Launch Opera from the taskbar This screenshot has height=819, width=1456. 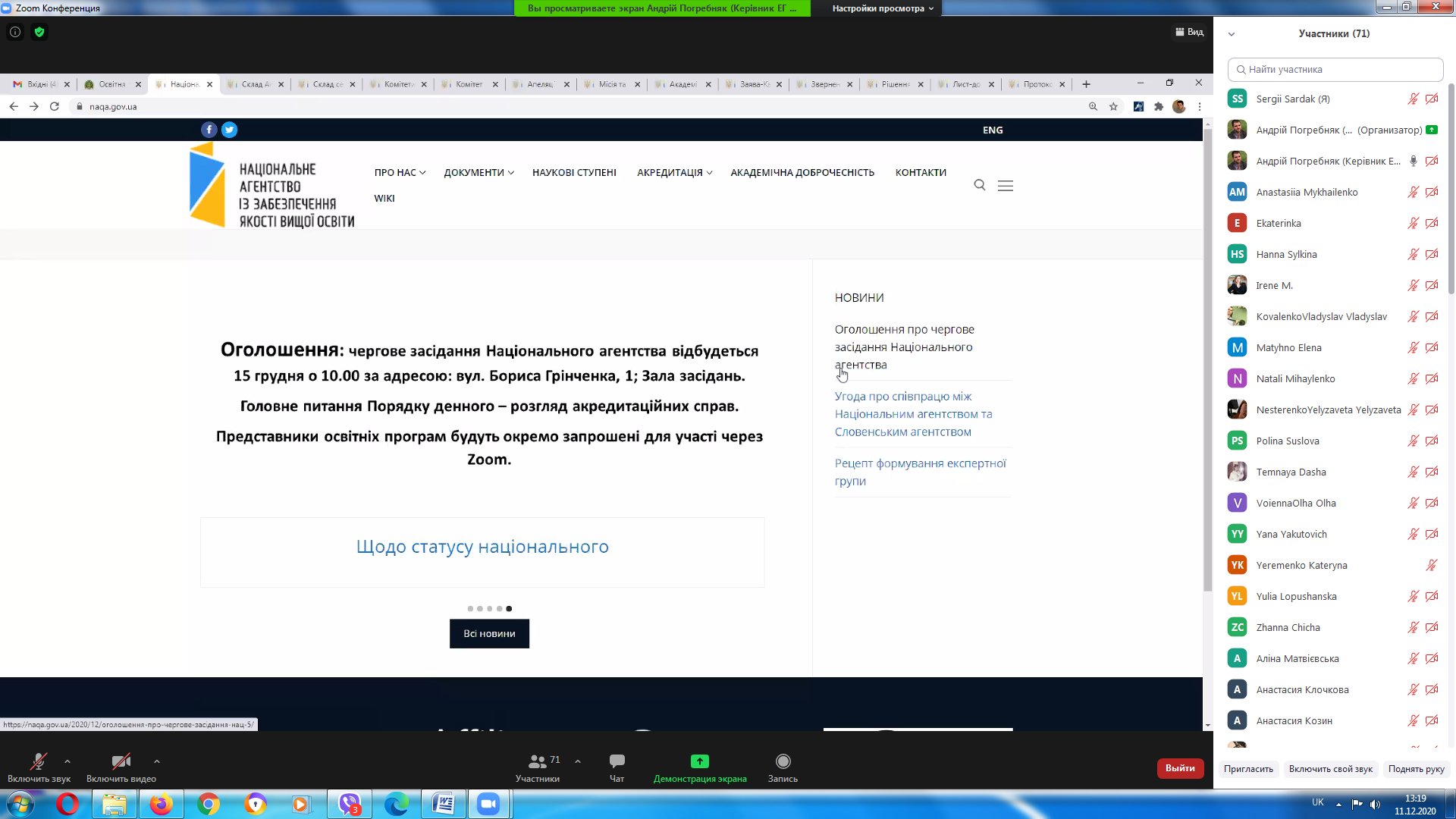click(x=67, y=804)
